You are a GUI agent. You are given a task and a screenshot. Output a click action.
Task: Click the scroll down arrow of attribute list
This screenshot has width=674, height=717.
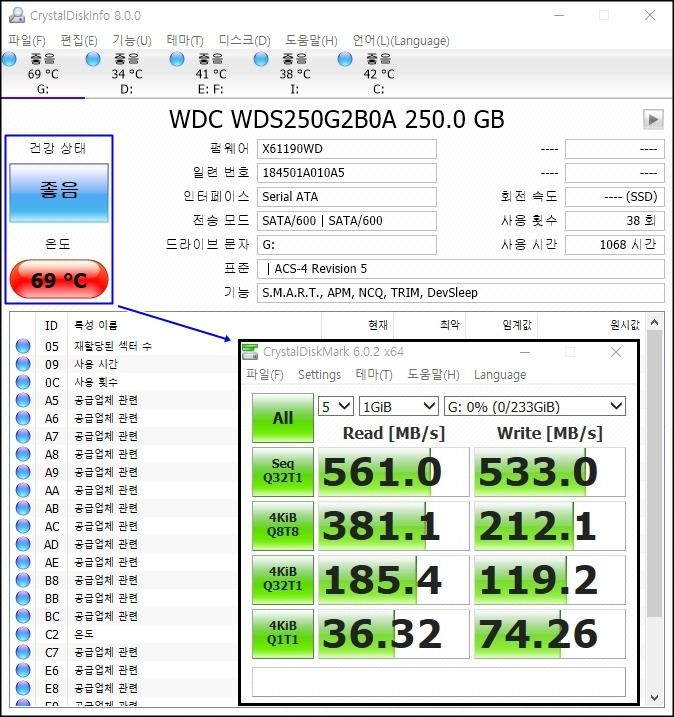(x=654, y=697)
